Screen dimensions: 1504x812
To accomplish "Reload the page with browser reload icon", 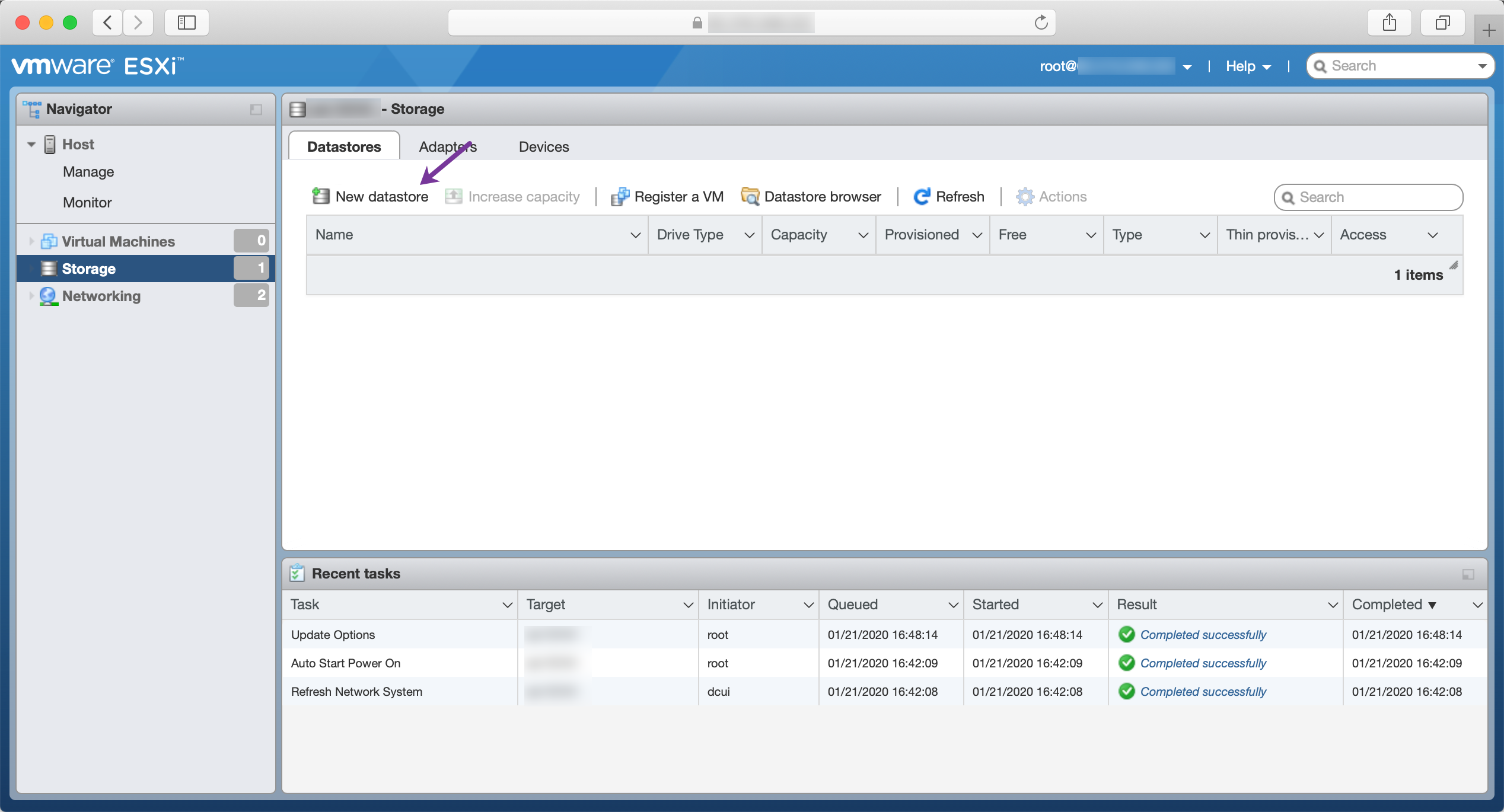I will click(1041, 23).
